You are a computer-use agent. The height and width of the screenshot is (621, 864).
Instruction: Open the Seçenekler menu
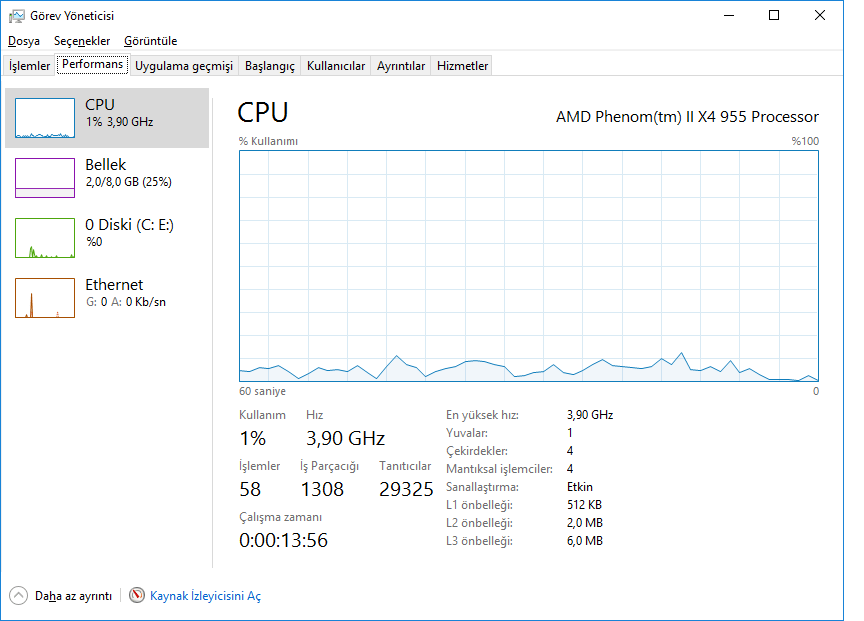point(82,41)
